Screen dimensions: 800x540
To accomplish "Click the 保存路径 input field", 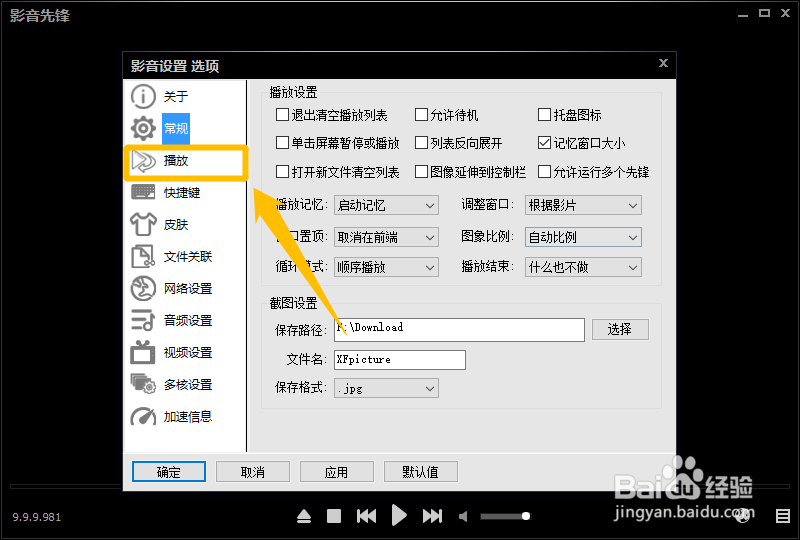I will coord(459,330).
